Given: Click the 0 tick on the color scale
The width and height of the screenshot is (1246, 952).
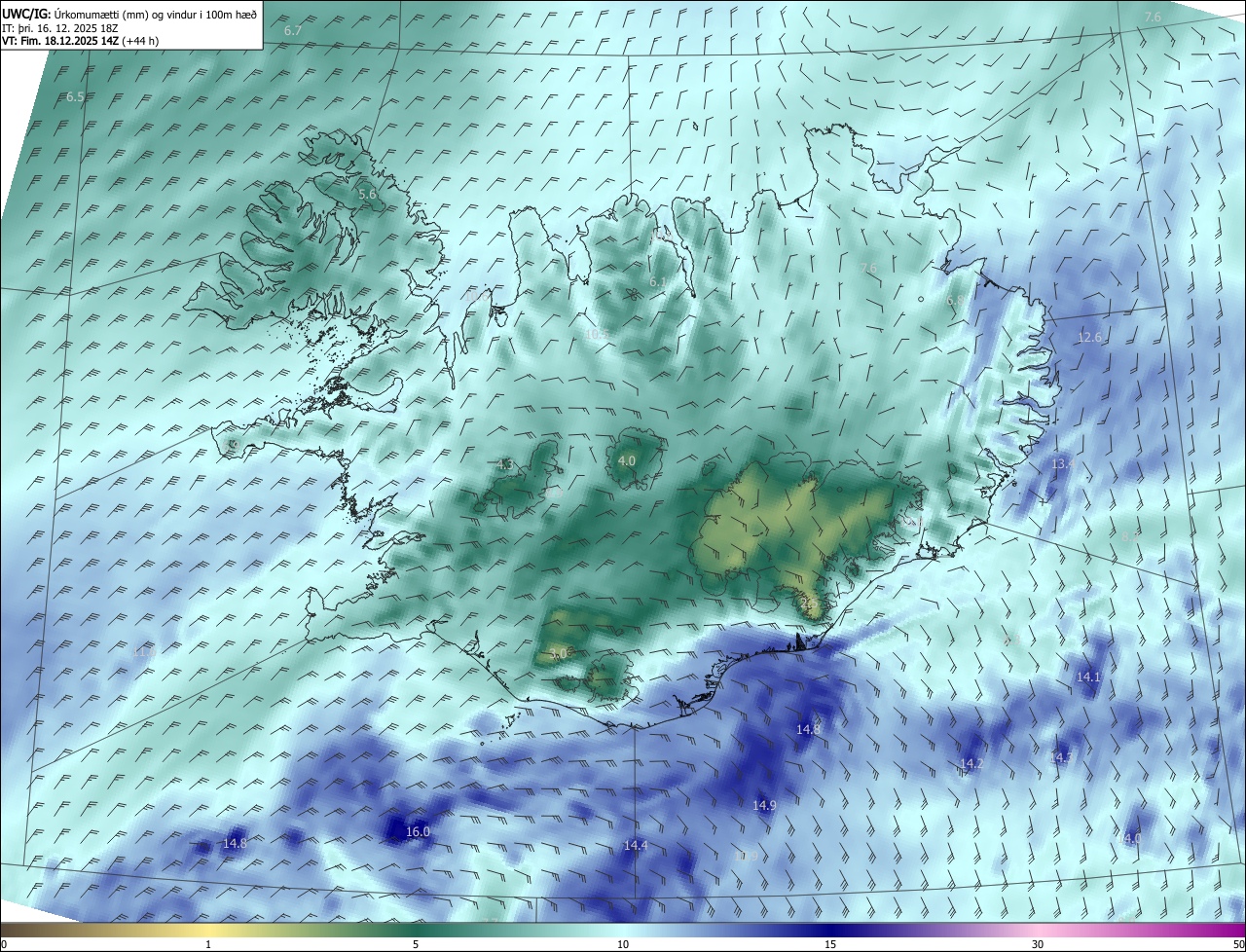Looking at the screenshot, I should pyautogui.click(x=4, y=945).
